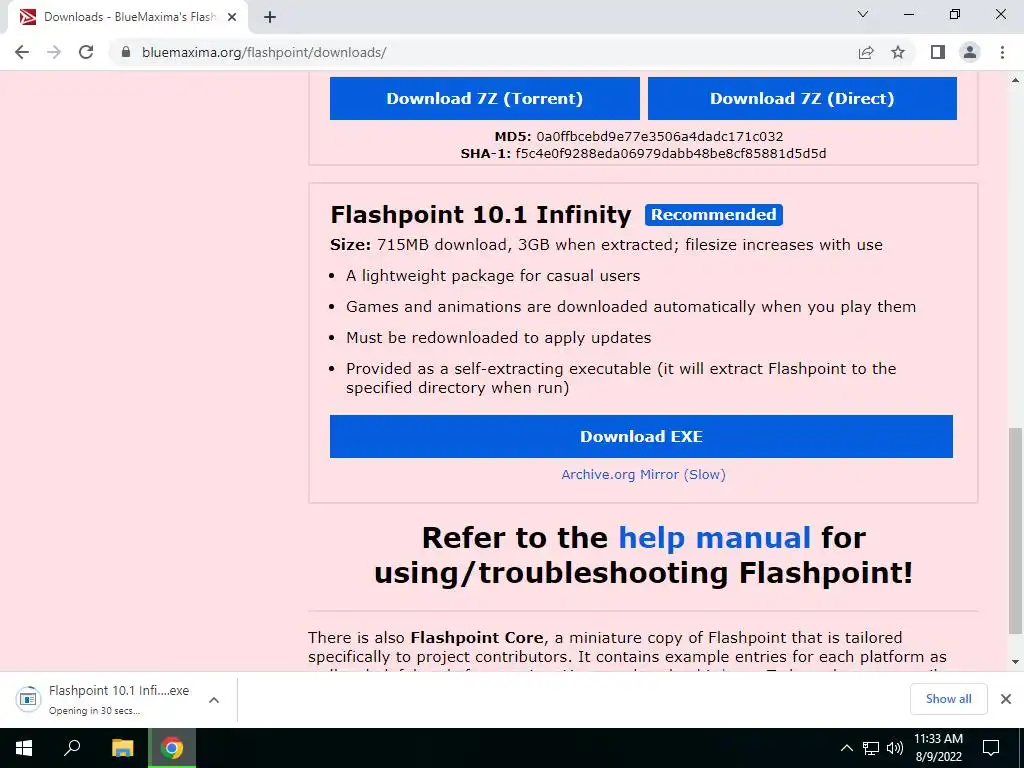The width and height of the screenshot is (1024, 768).
Task: Open a new browser tab
Action: coord(270,17)
